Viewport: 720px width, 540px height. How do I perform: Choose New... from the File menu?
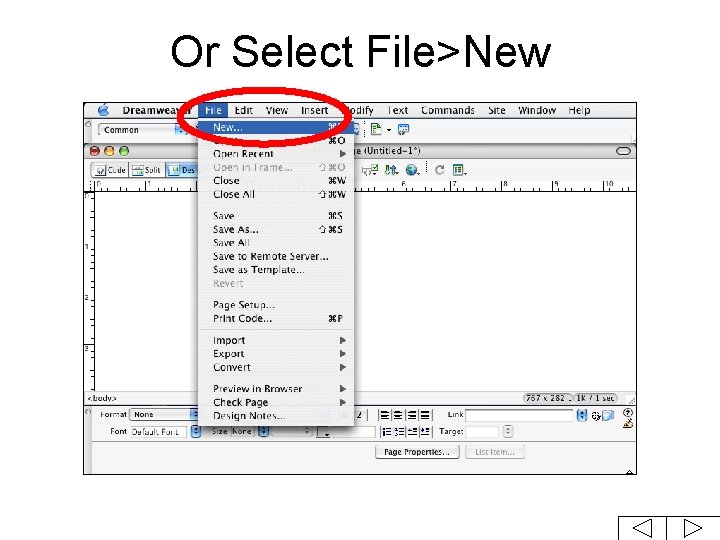click(x=278, y=127)
